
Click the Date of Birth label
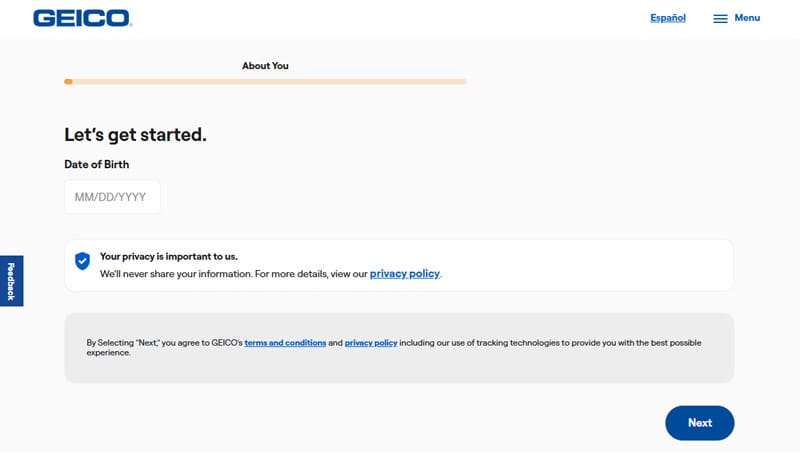97,164
